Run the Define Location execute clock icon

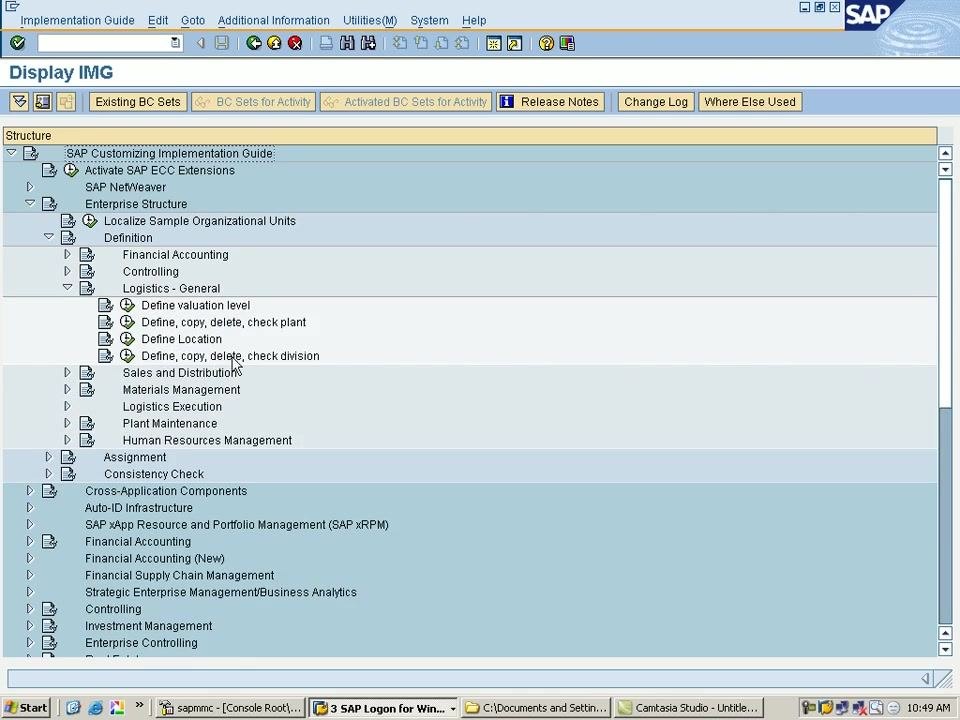click(x=127, y=339)
